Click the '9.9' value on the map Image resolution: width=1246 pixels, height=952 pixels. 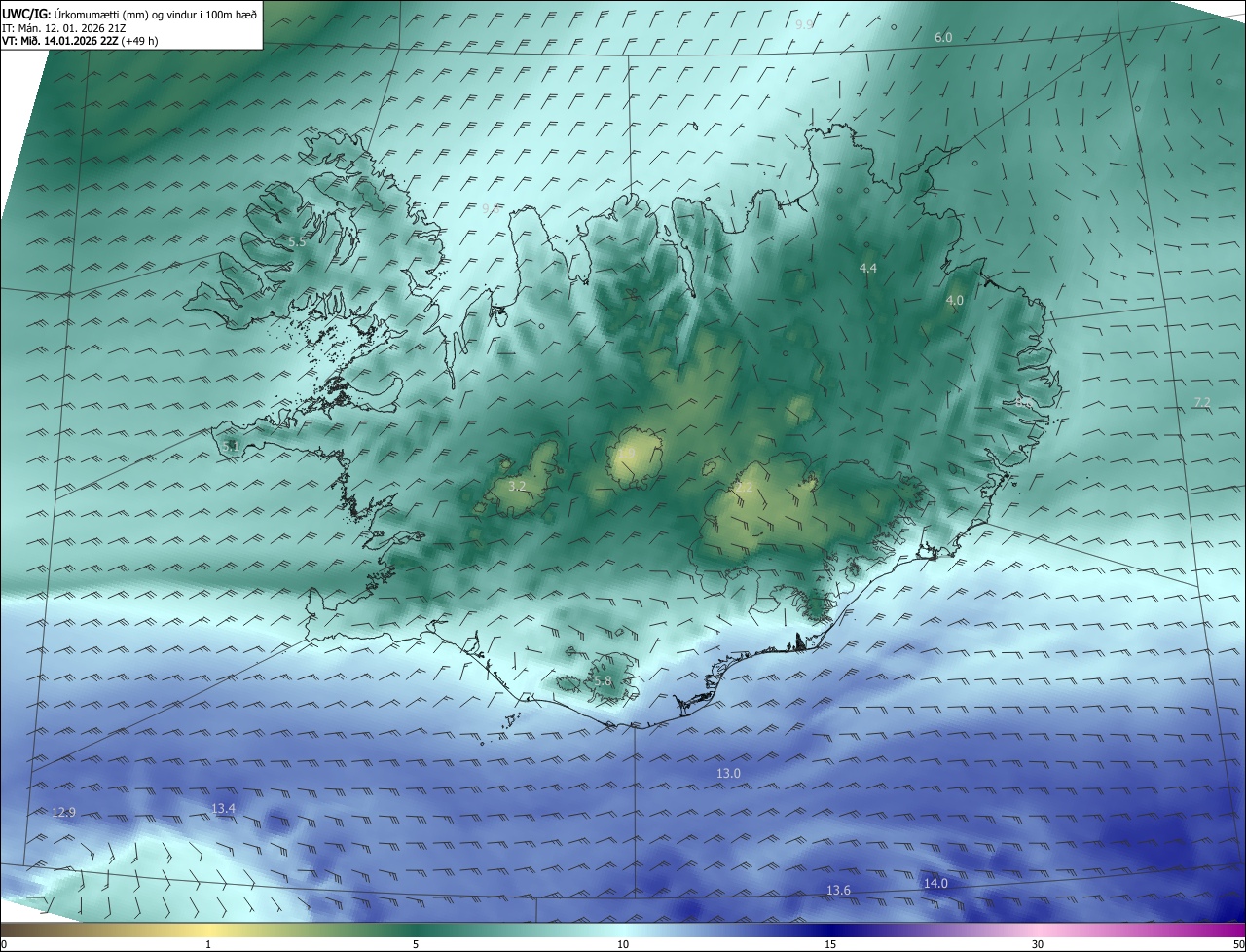coord(804,24)
